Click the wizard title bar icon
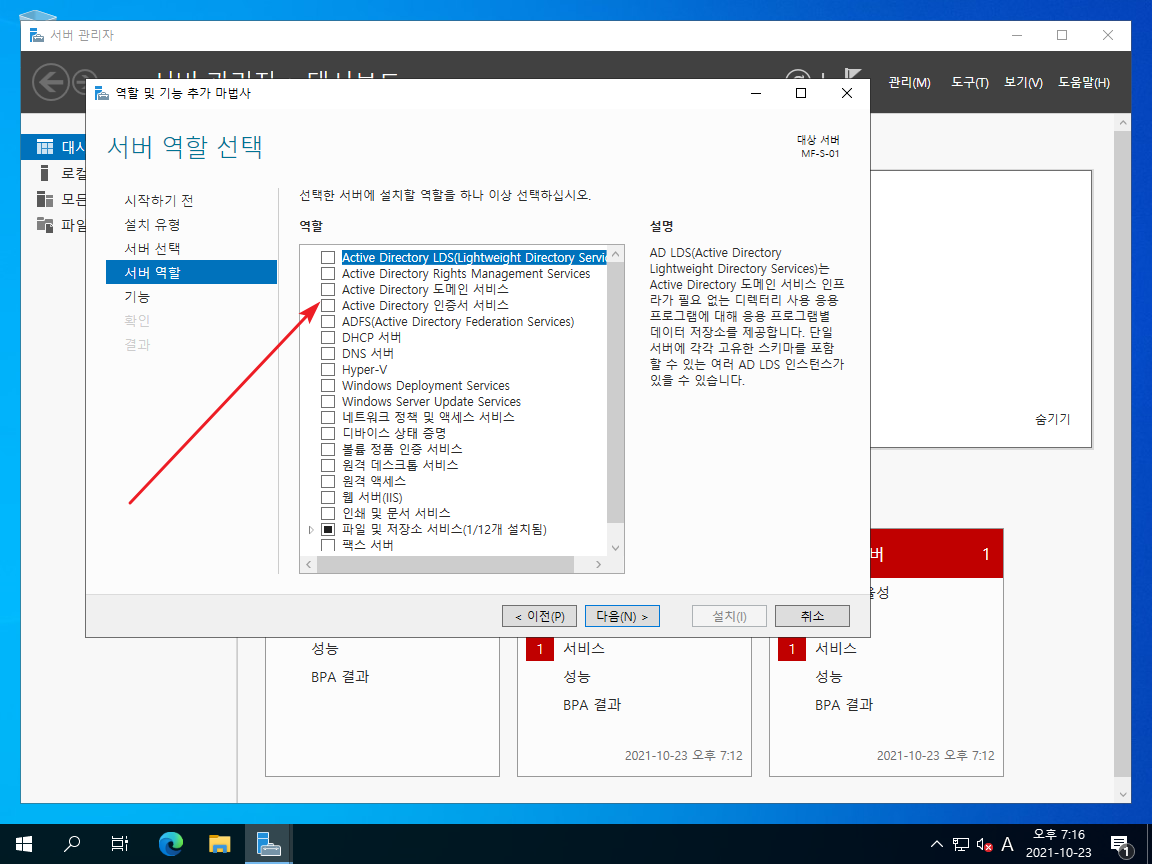Image resolution: width=1152 pixels, height=864 pixels. [102, 93]
